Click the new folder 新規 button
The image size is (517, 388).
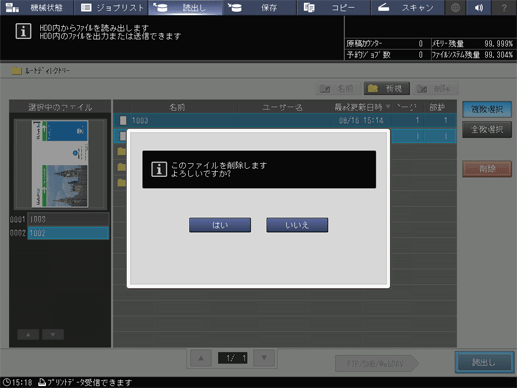(x=387, y=89)
